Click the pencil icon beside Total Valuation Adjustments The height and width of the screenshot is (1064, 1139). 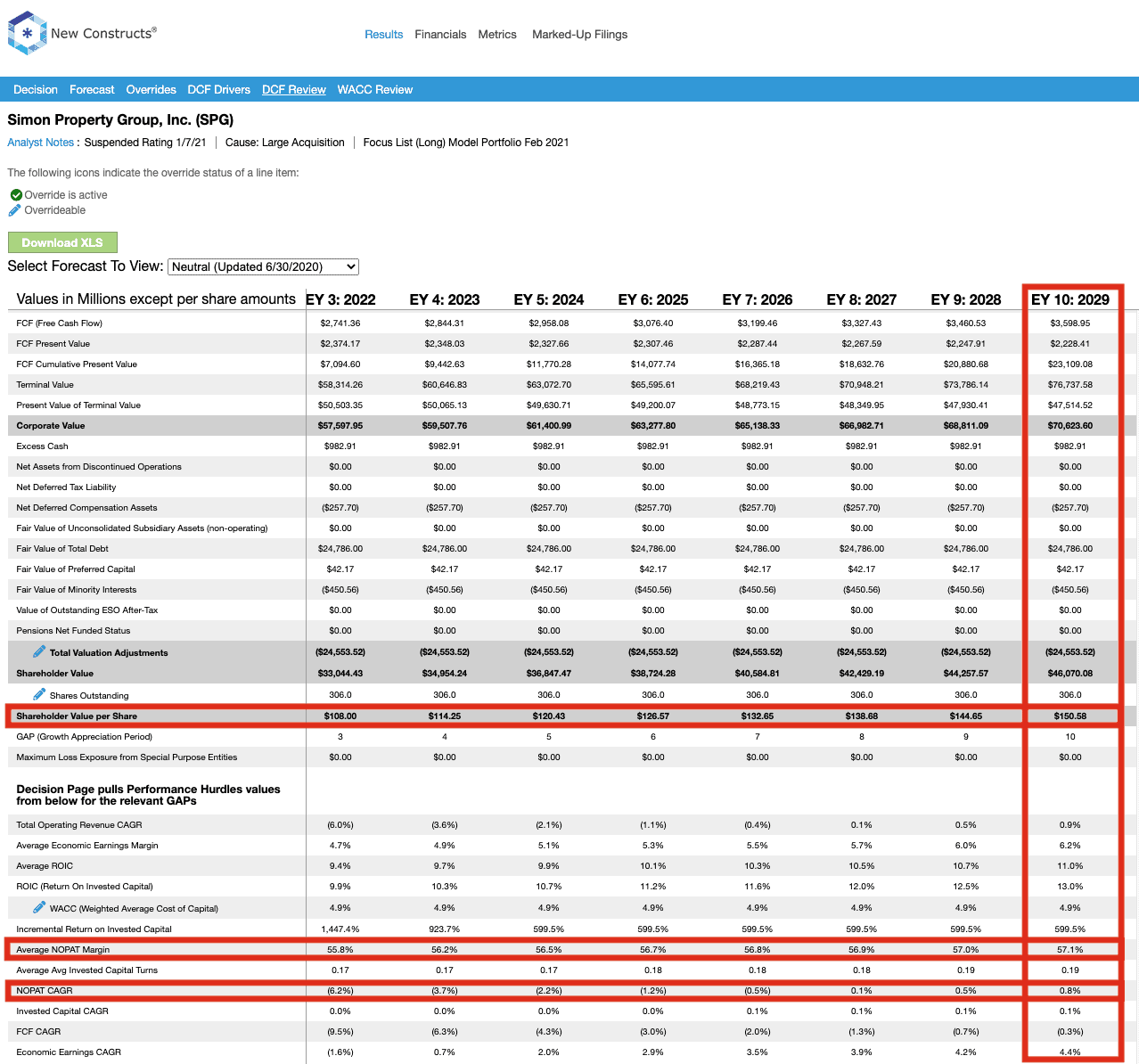39,652
